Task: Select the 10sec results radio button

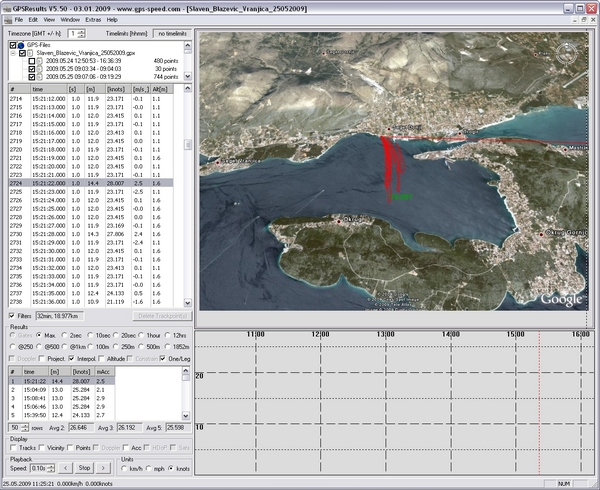Action: tap(90, 335)
